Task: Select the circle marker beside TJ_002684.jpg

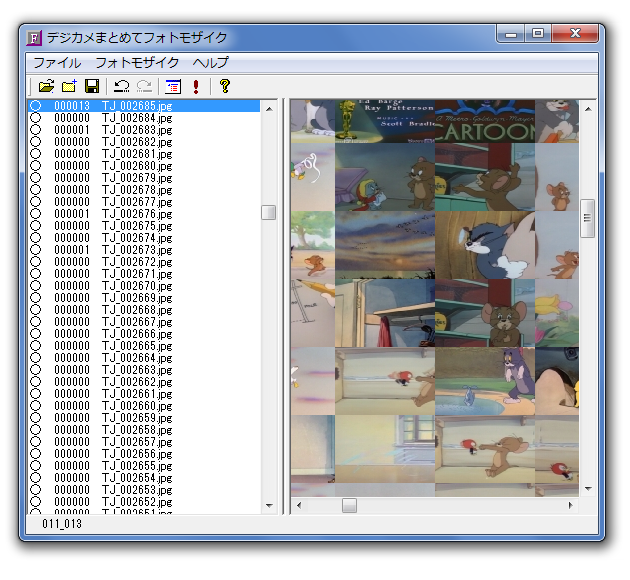Action: [x=35, y=118]
